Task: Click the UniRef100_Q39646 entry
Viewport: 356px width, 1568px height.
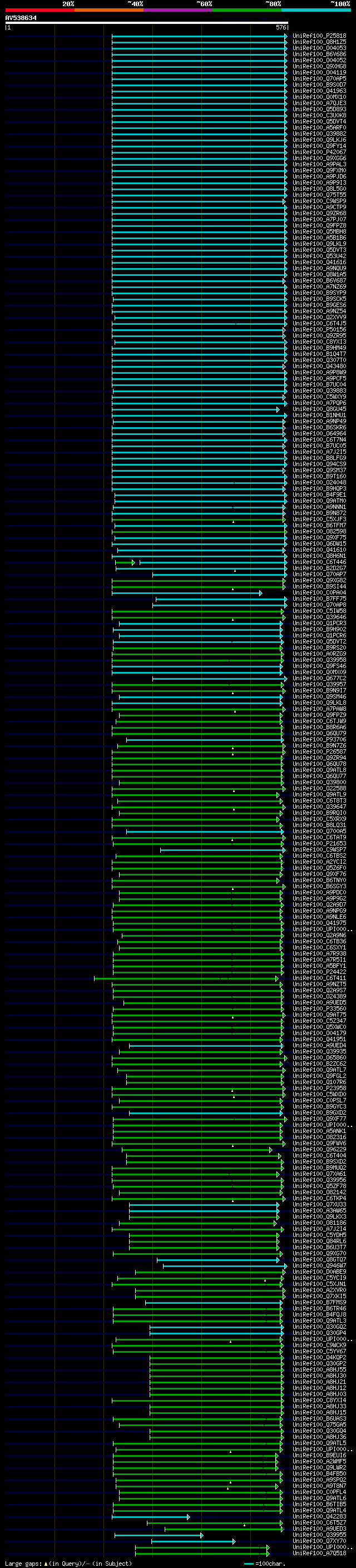Action: 319,617
